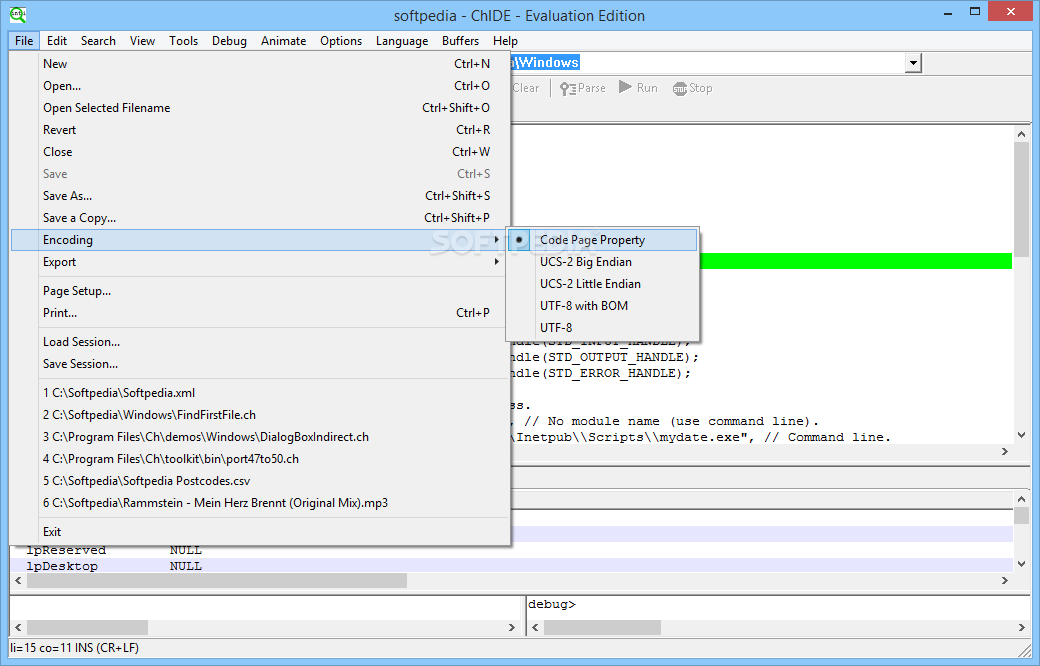Screen dimensions: 1040x666
Task: Open recent Rammstein mp3 file entry
Action: click(x=259, y=502)
